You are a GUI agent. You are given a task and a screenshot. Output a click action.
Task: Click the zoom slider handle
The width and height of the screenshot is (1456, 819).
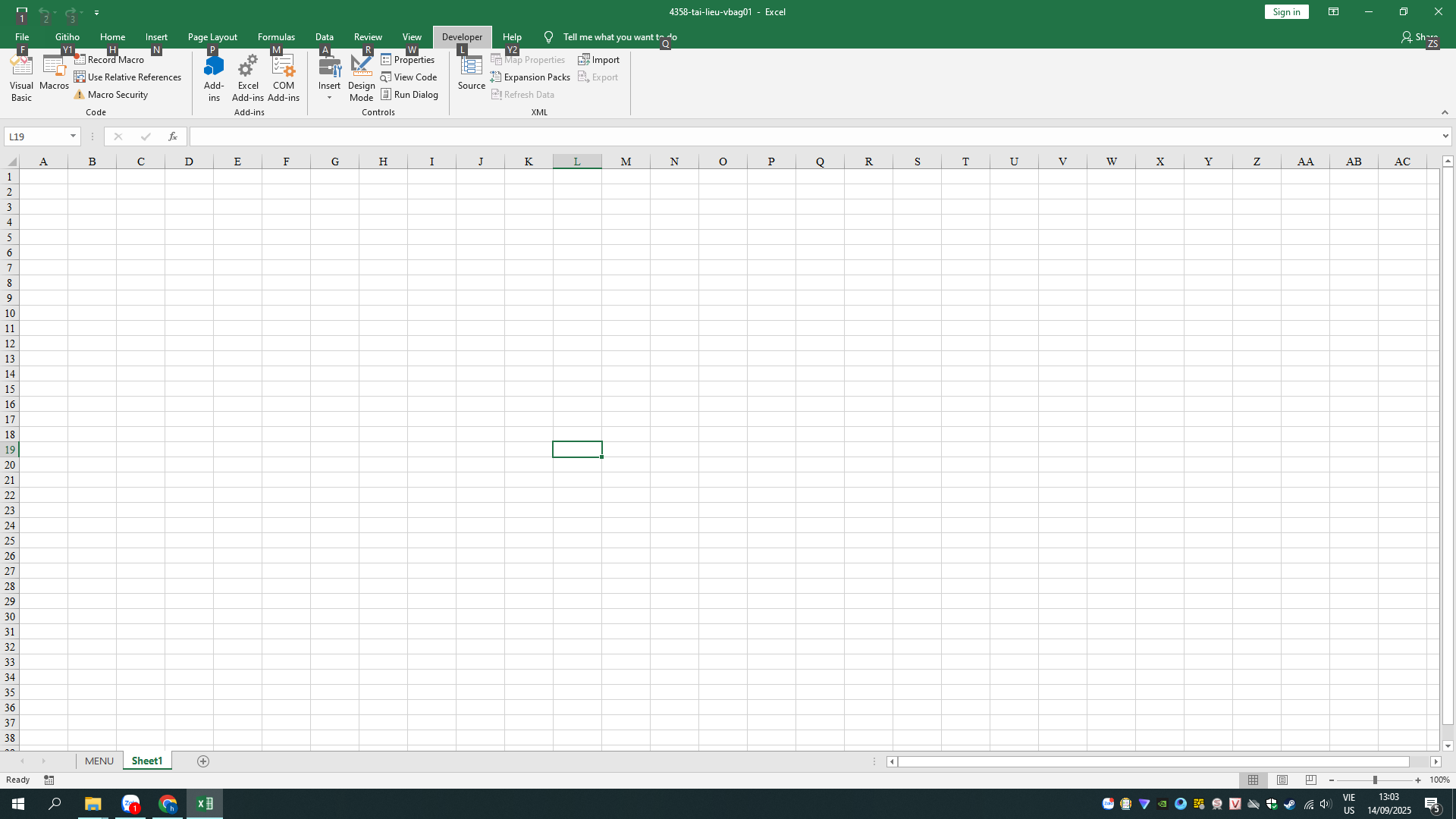coord(1374,780)
